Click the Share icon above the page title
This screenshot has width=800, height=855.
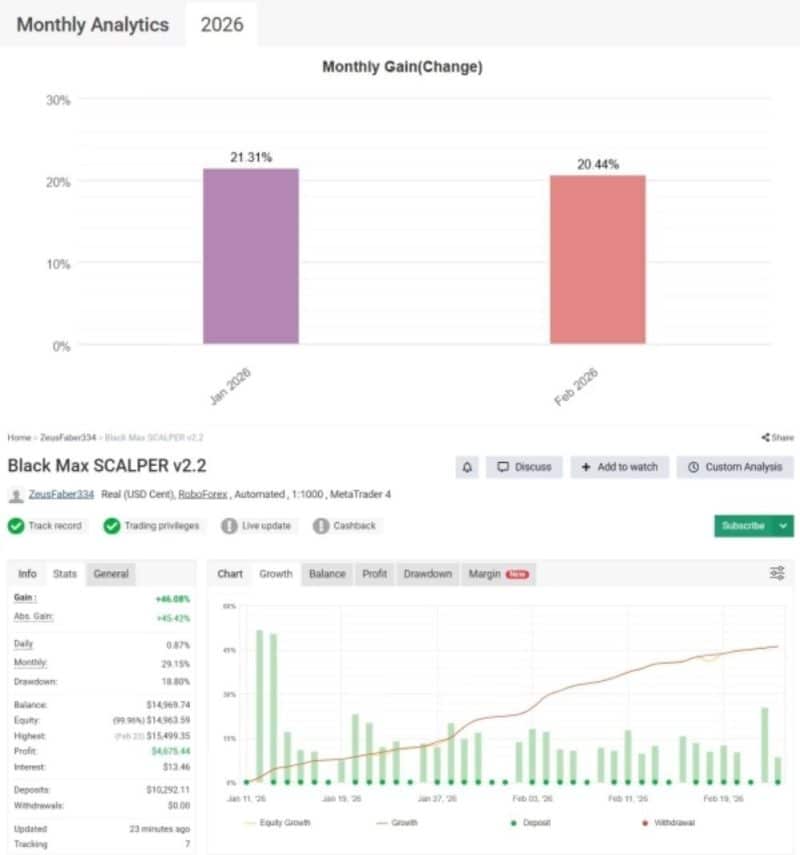tap(767, 437)
